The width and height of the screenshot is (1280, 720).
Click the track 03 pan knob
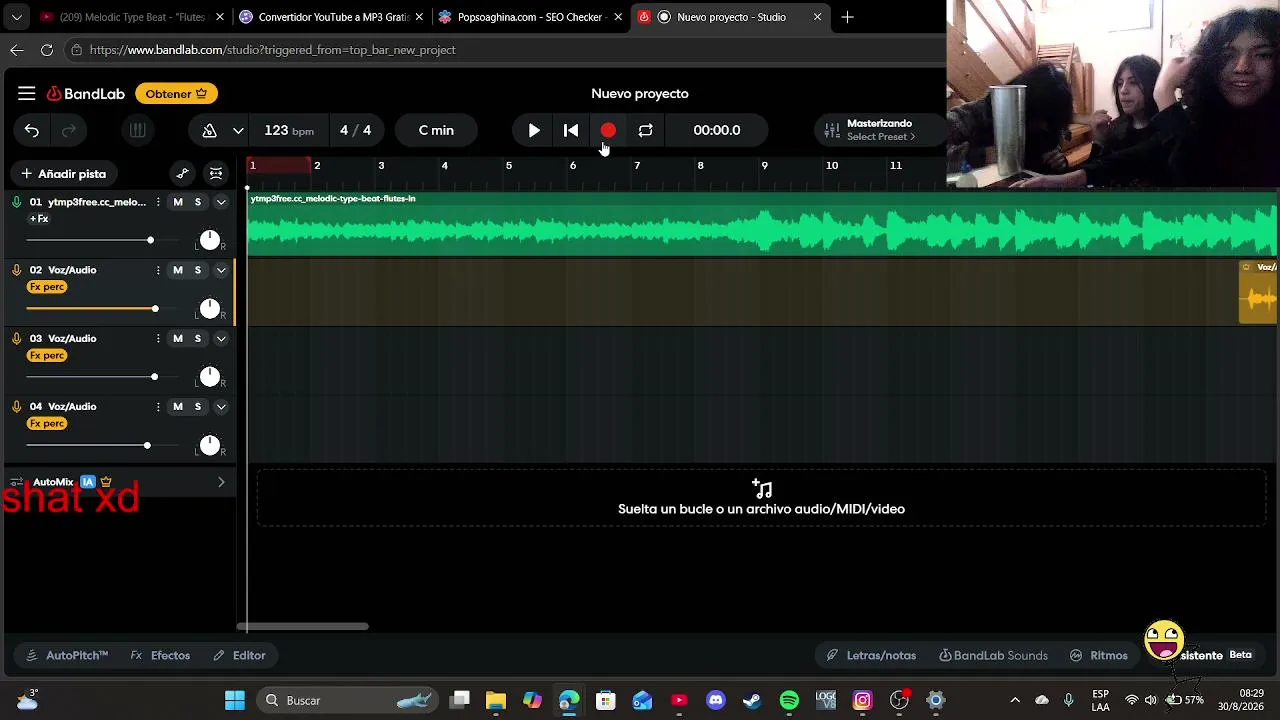209,376
